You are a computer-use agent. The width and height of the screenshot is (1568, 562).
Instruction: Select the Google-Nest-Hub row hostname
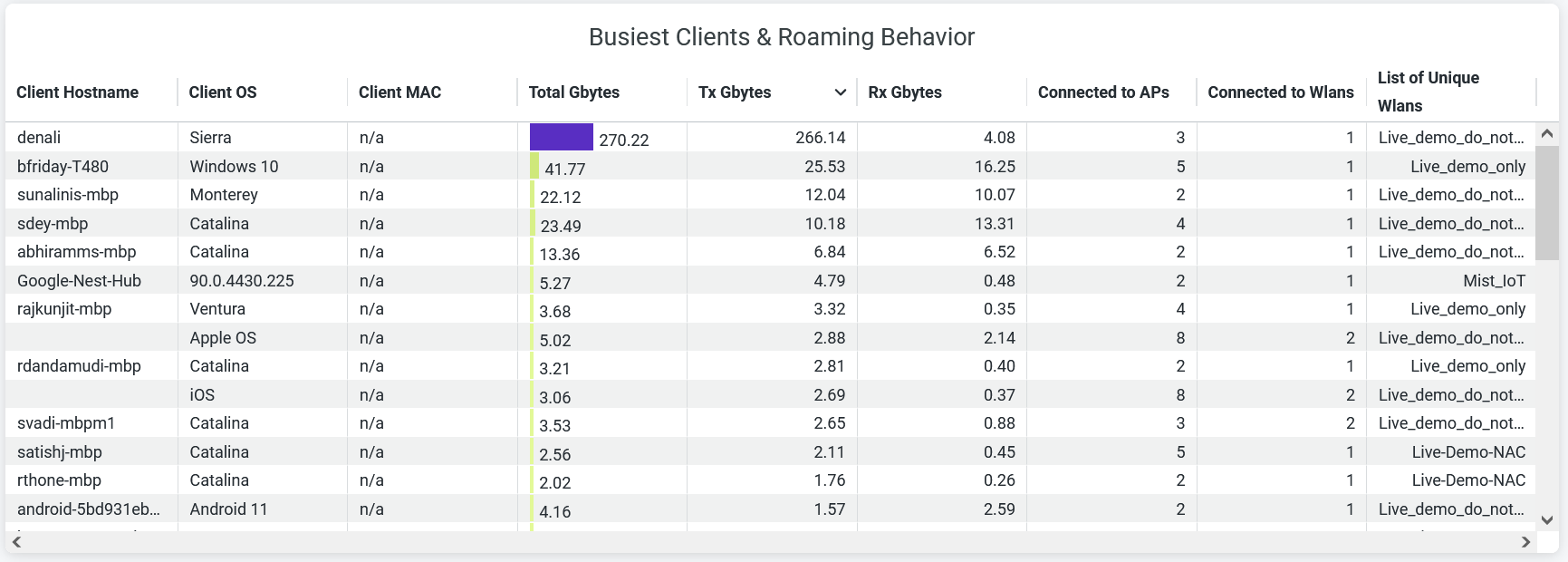[79, 281]
